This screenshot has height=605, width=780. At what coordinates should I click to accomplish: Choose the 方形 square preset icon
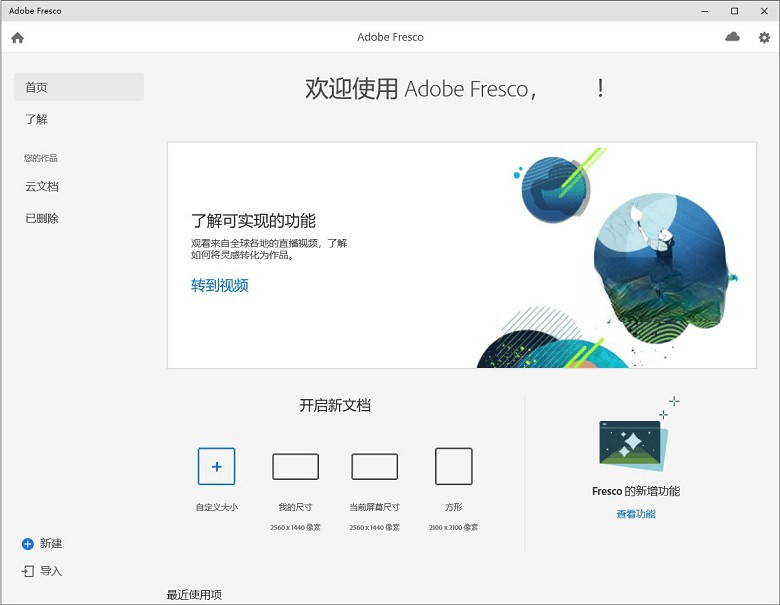click(453, 466)
